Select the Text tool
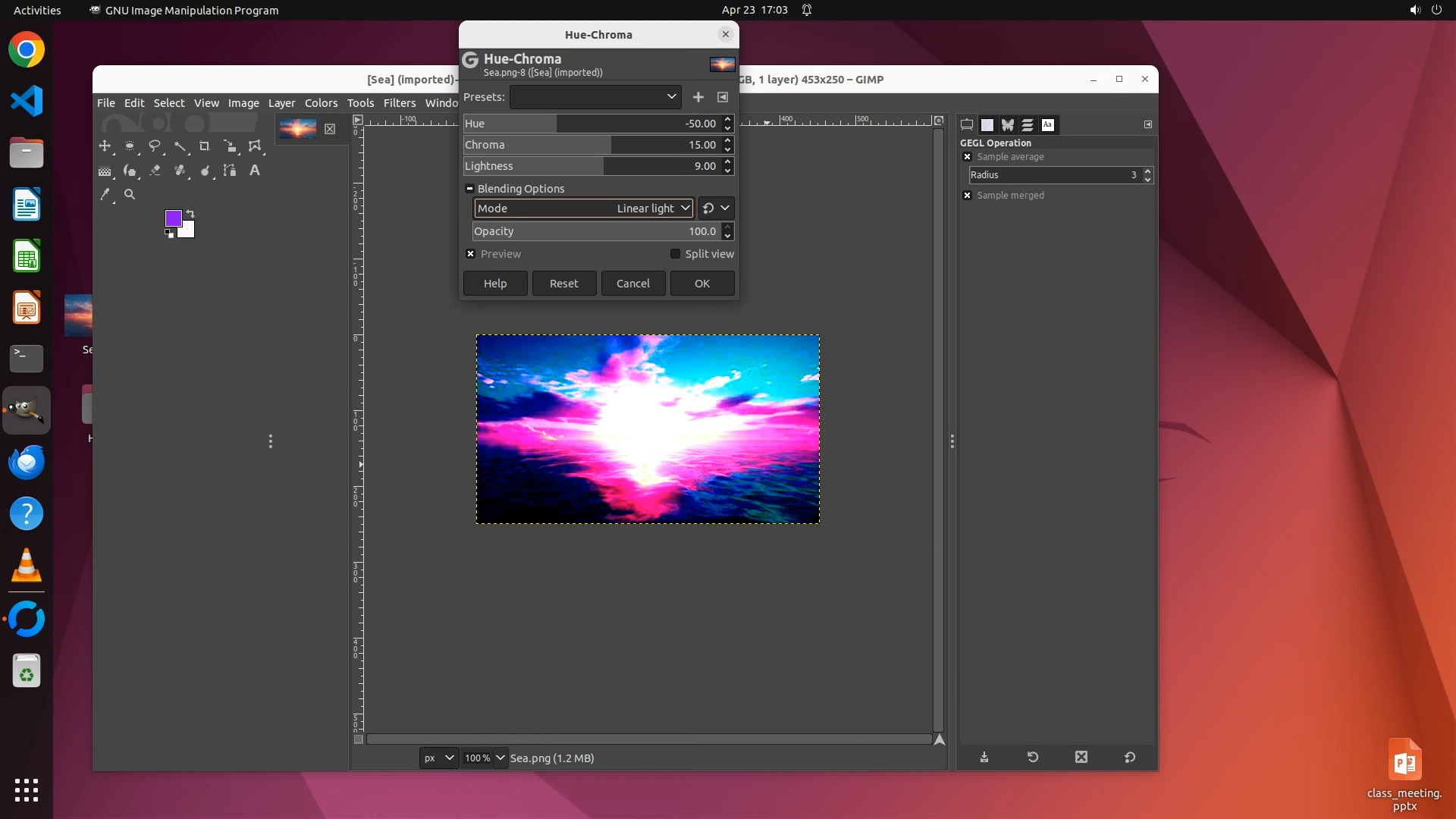 coord(255,171)
